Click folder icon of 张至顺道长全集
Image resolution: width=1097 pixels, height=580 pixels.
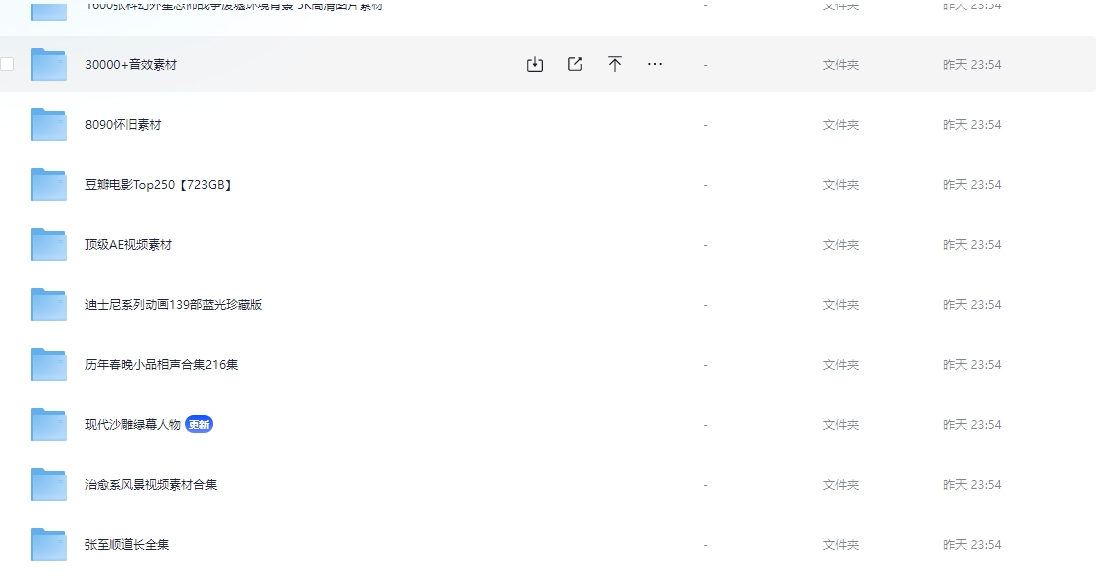click(x=48, y=545)
